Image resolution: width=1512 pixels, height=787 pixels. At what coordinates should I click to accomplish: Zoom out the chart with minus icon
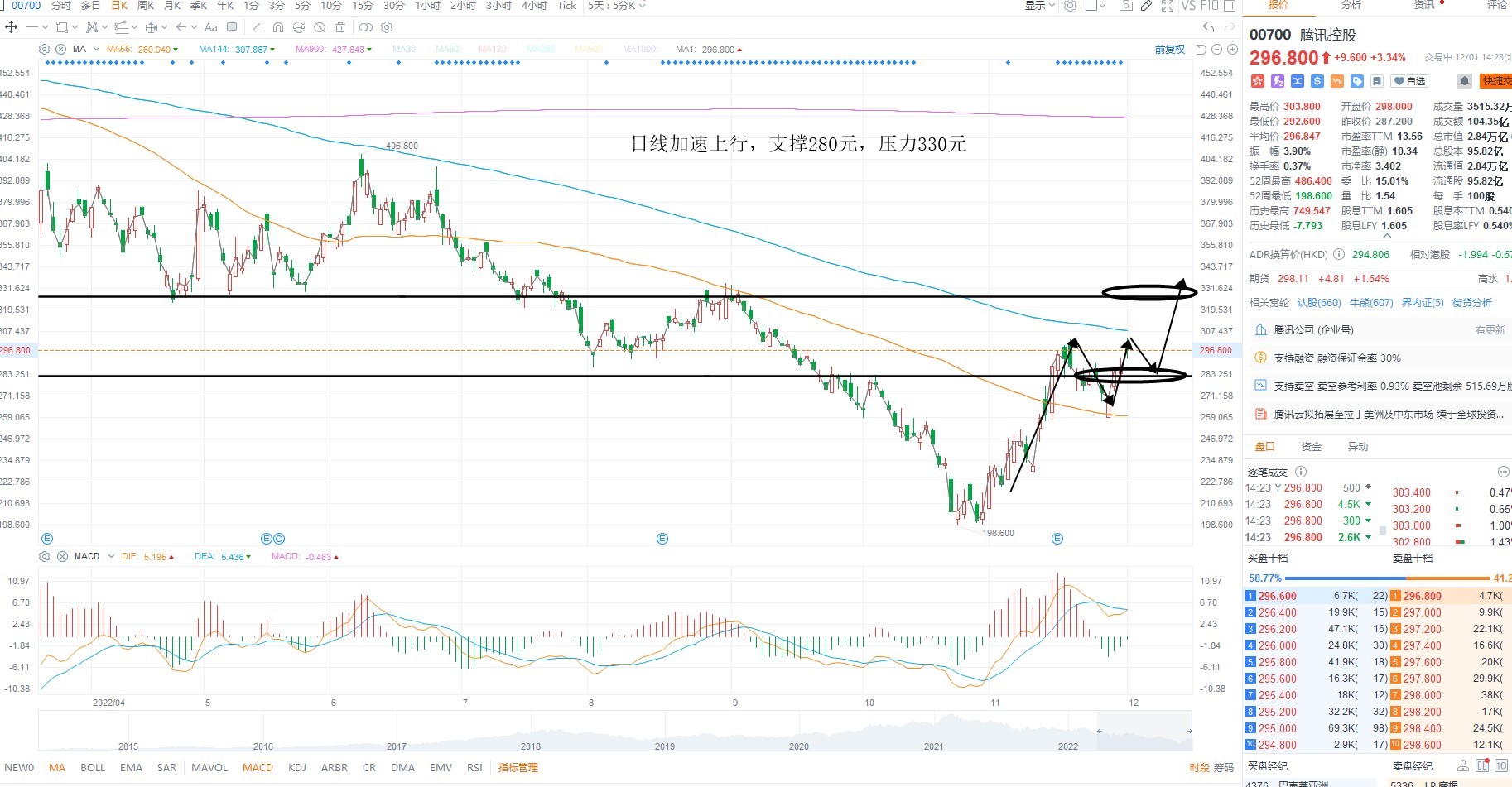[x=1217, y=50]
